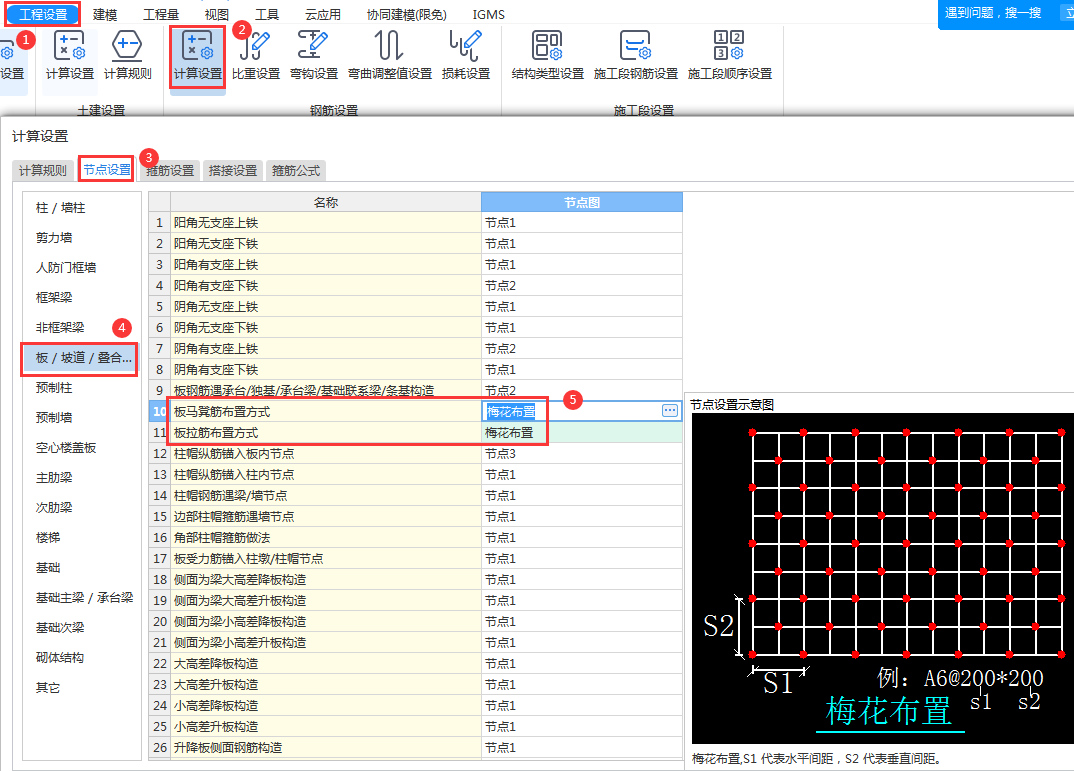Open 计算规则 icon in ribbon
Screen dimensions: 1074x771
127,56
